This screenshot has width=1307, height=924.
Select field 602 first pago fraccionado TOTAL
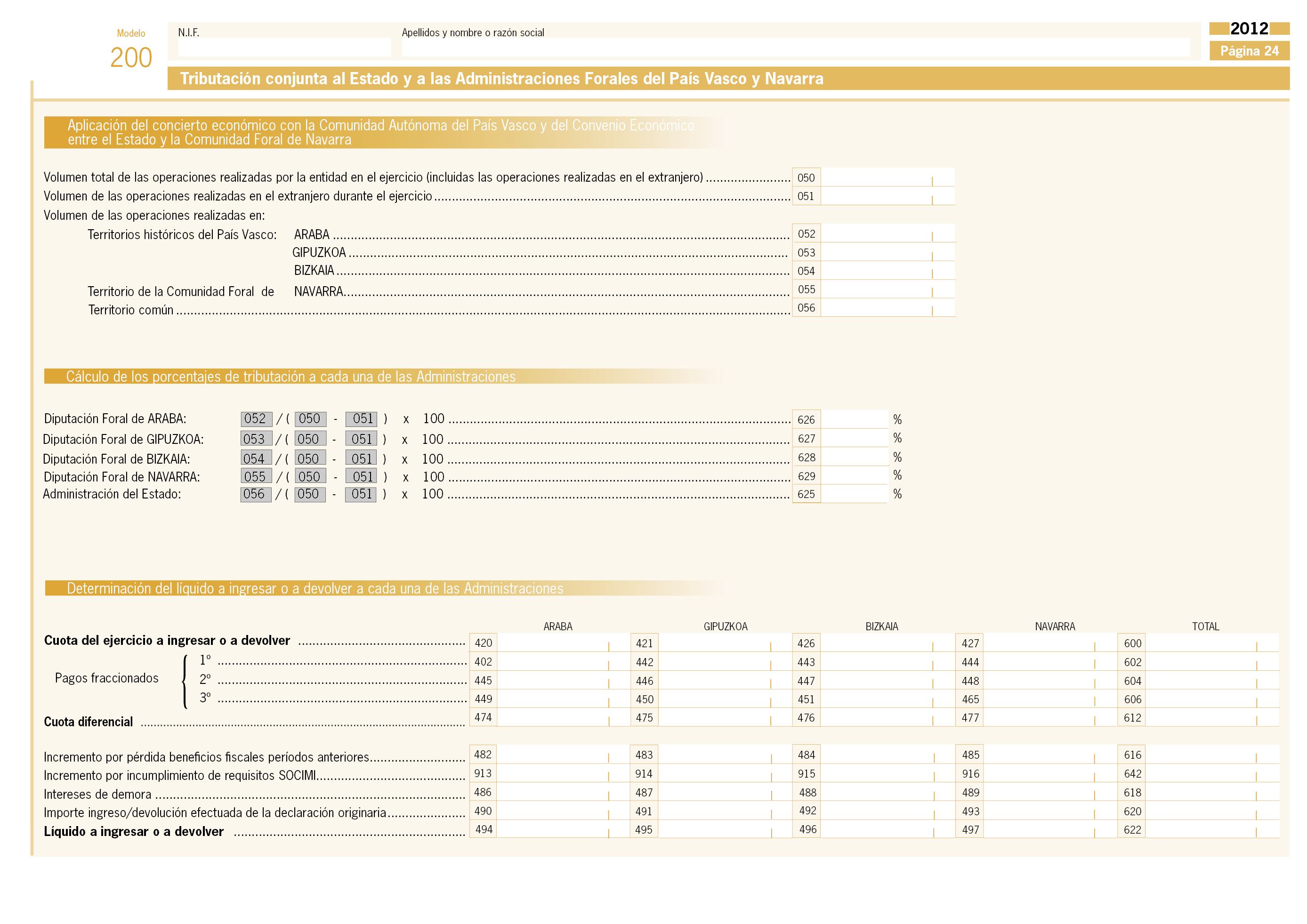click(1211, 662)
